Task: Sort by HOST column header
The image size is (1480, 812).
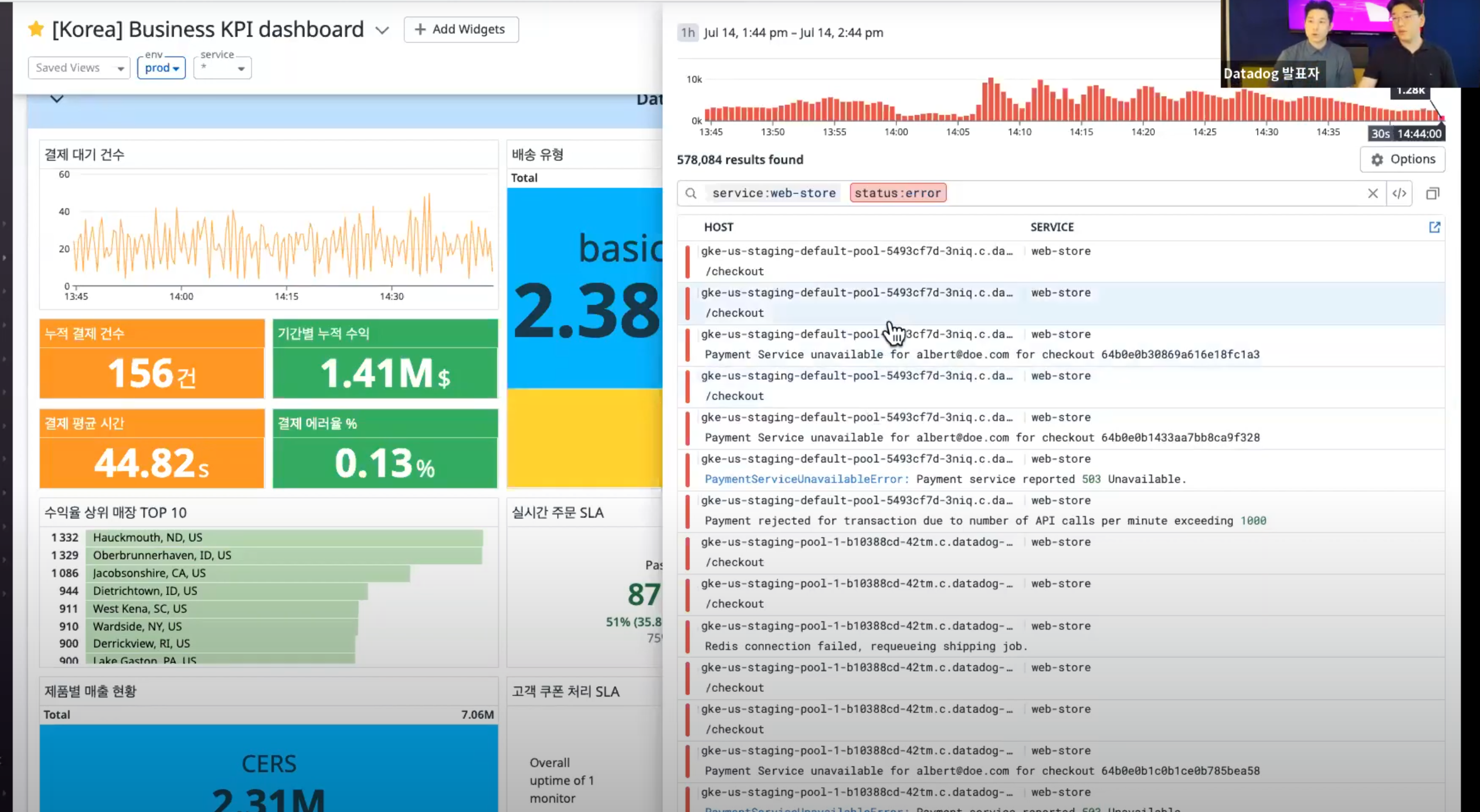Action: tap(718, 227)
